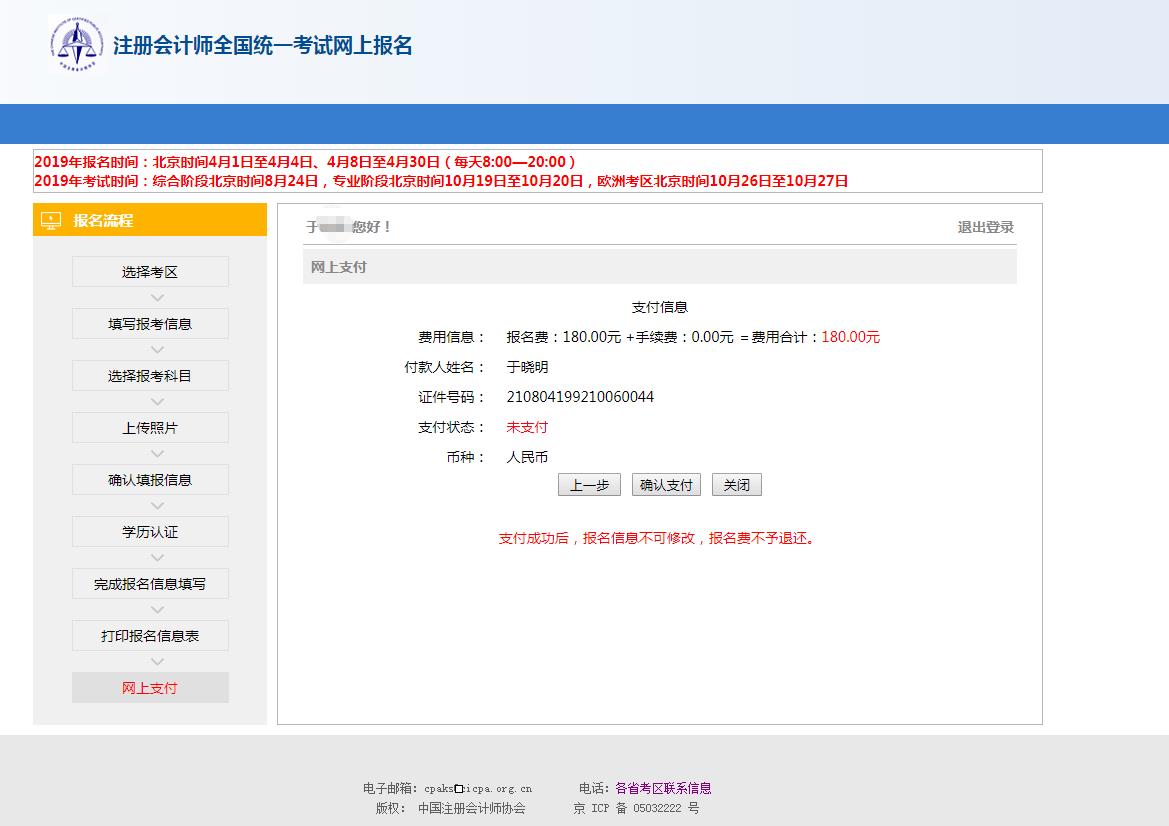
Task: Select 选择报考科目 from the registration flow
Action: [x=149, y=375]
